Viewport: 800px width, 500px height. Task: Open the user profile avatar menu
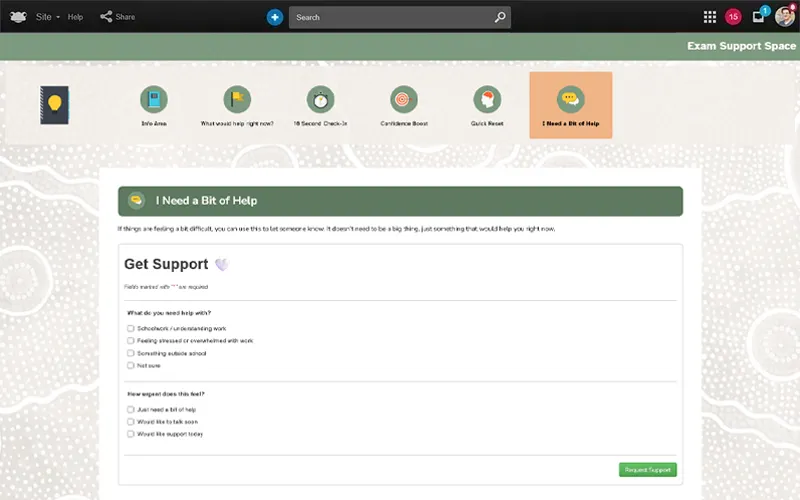coord(784,17)
